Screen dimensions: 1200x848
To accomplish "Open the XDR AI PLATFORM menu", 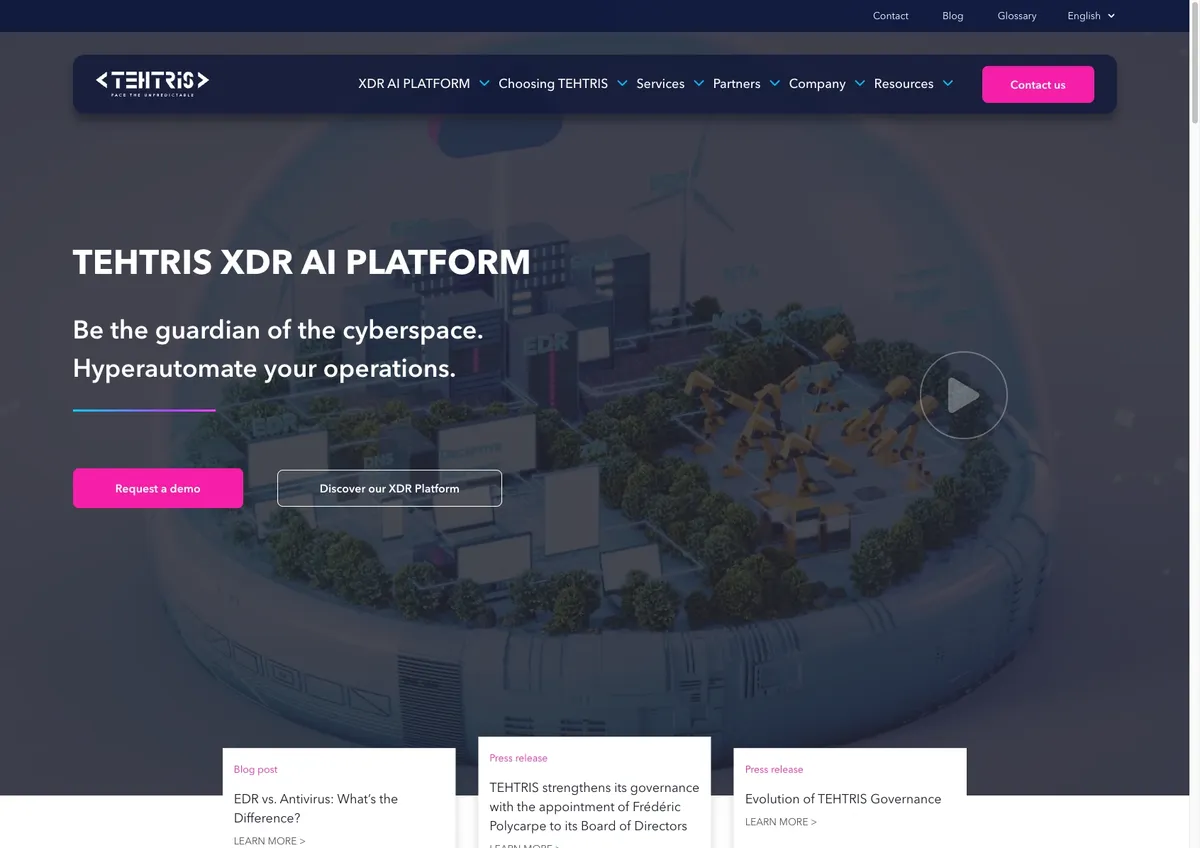I will (414, 84).
